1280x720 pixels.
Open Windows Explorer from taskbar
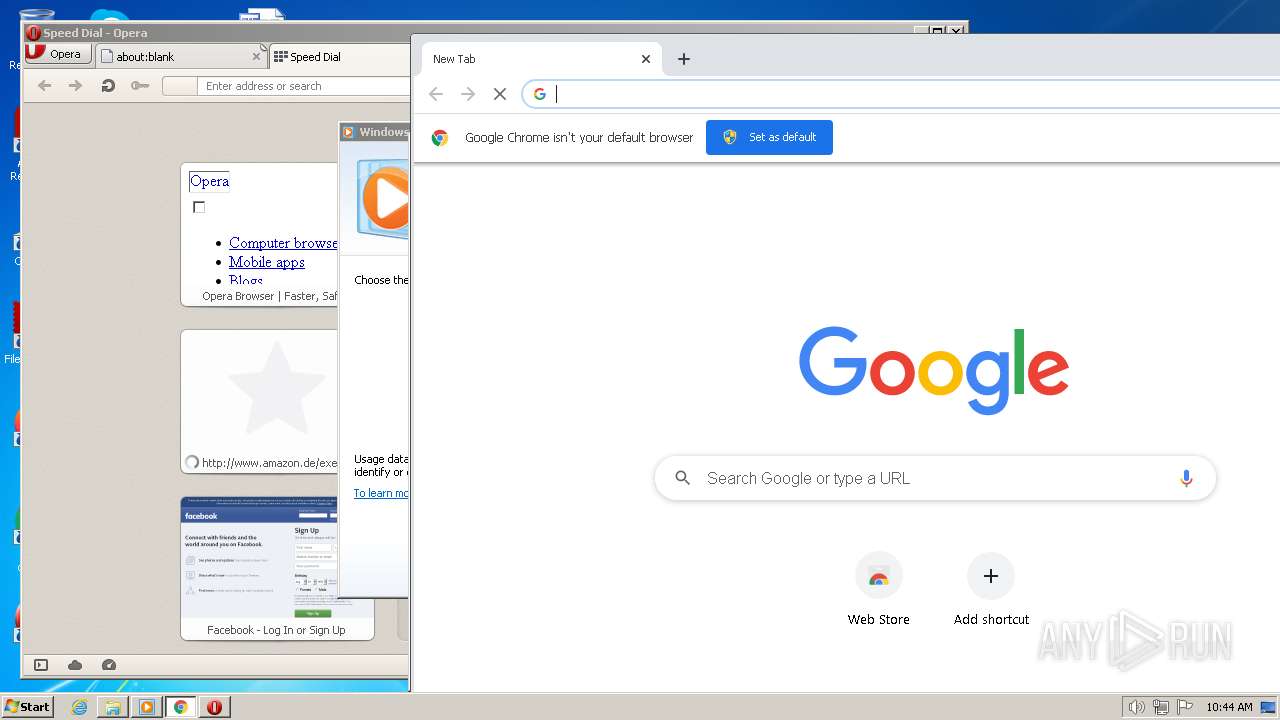point(113,707)
